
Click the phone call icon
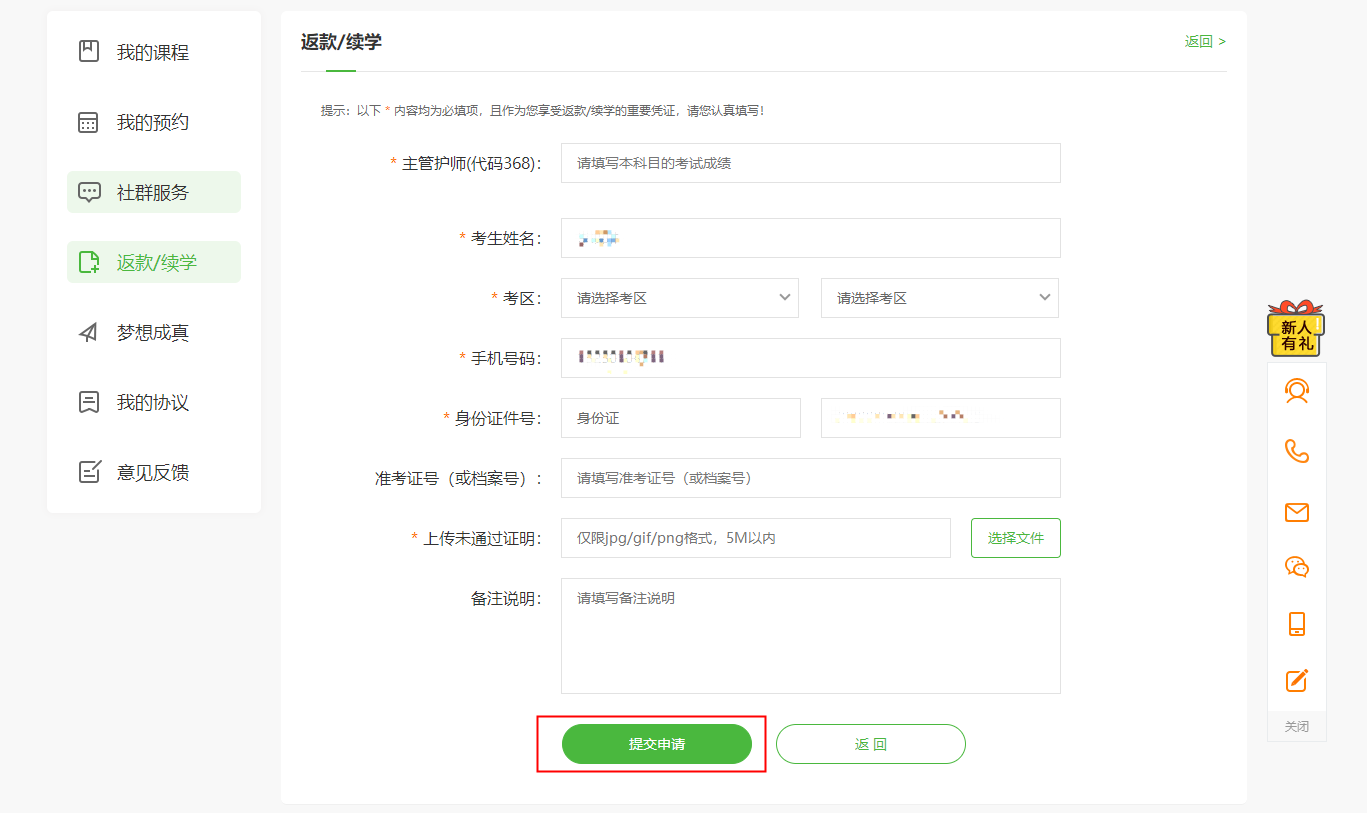[x=1296, y=451]
